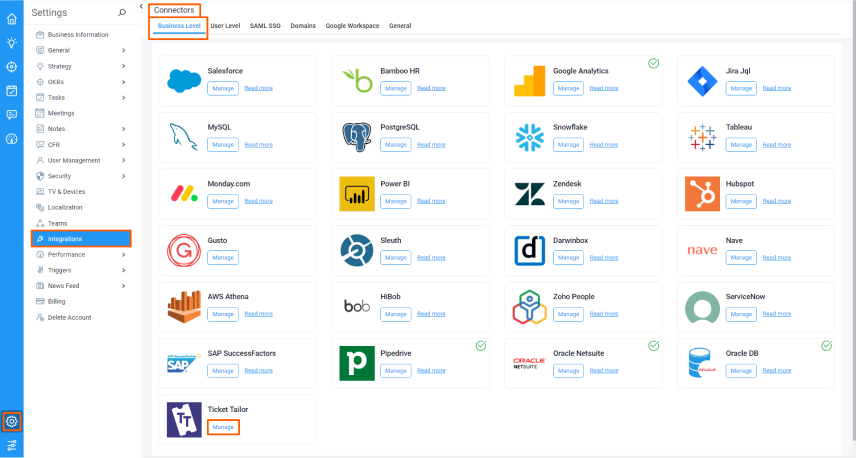Screen dimensions: 856x458
Task: Open the gauge dashboard icon in left rail
Action: (x=11, y=139)
